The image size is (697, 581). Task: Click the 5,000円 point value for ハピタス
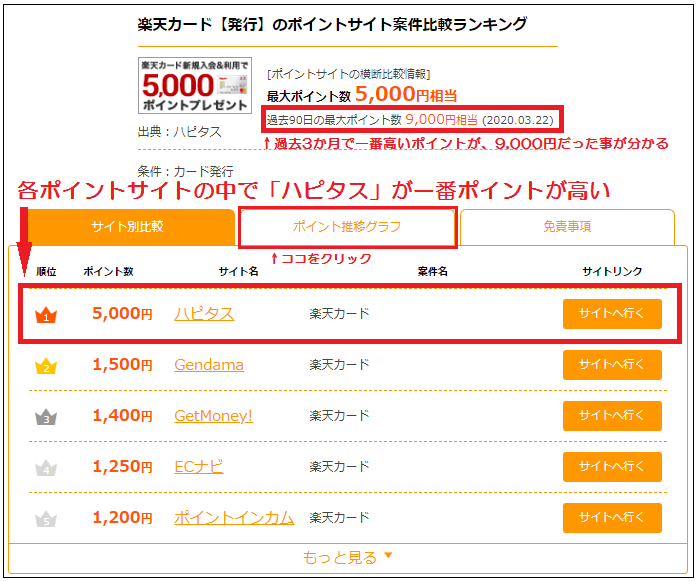point(122,314)
